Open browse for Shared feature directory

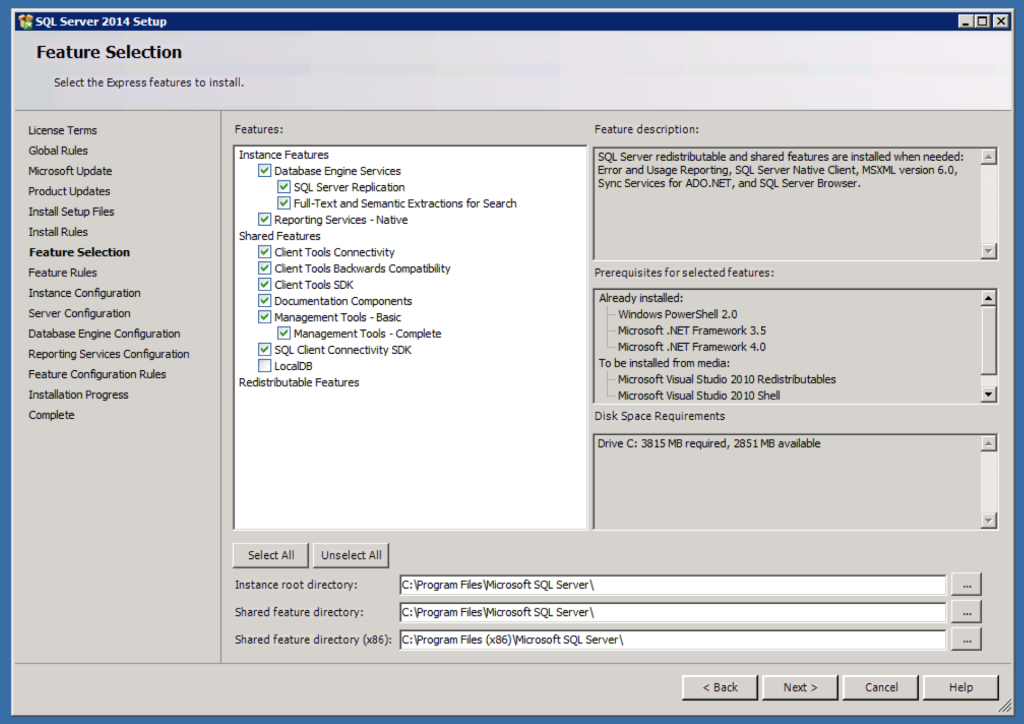(966, 612)
